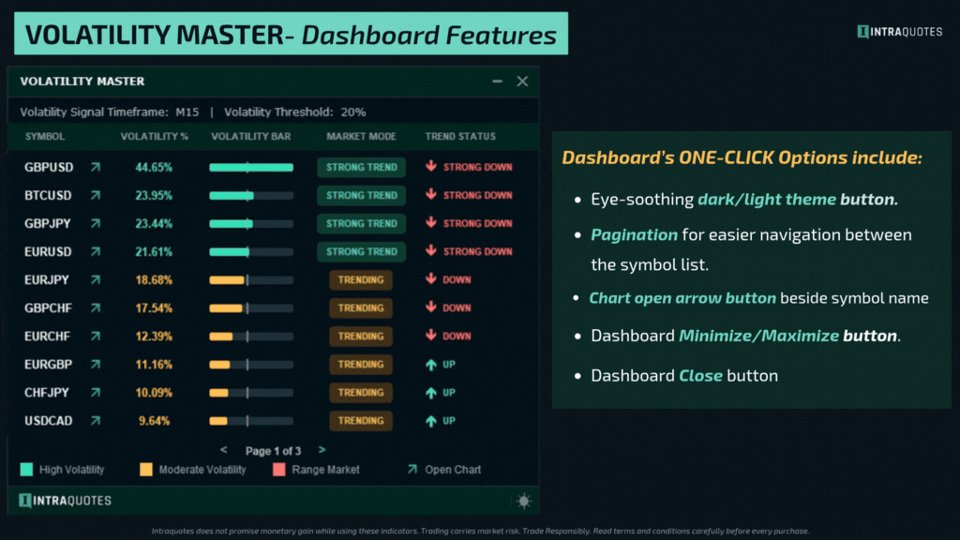Click TRENDING badge in USDCAD row
Screen dimensions: 960x540
tap(361, 421)
